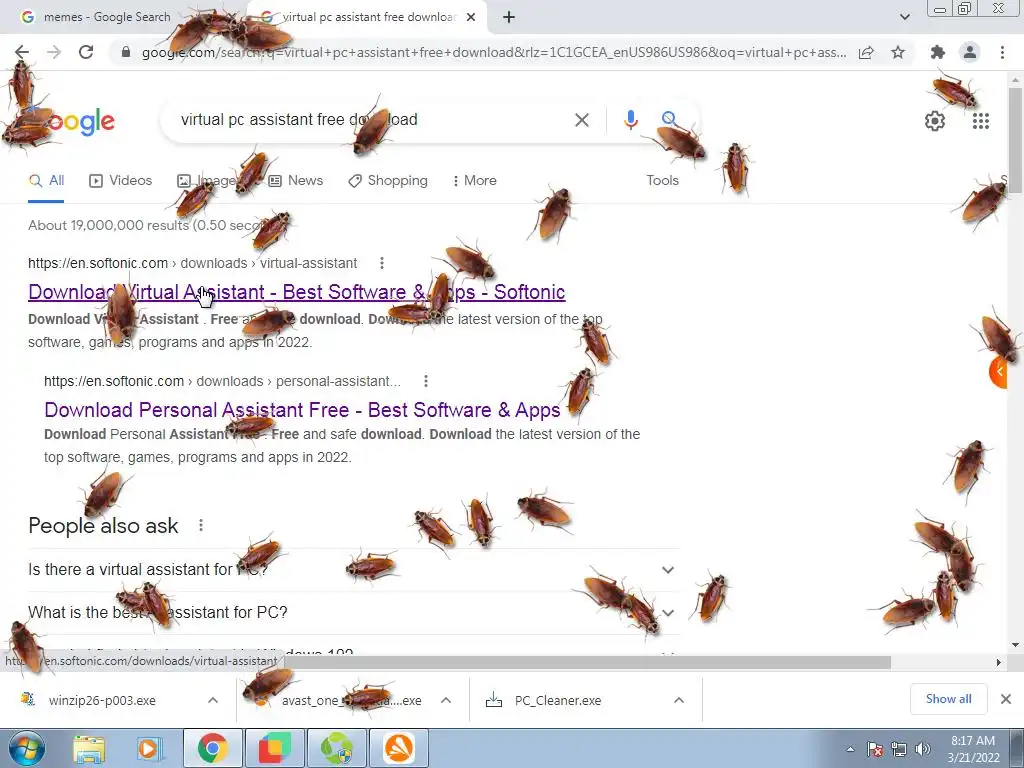Bookmark this page with the star
Viewport: 1024px width, 768px height.
[898, 52]
